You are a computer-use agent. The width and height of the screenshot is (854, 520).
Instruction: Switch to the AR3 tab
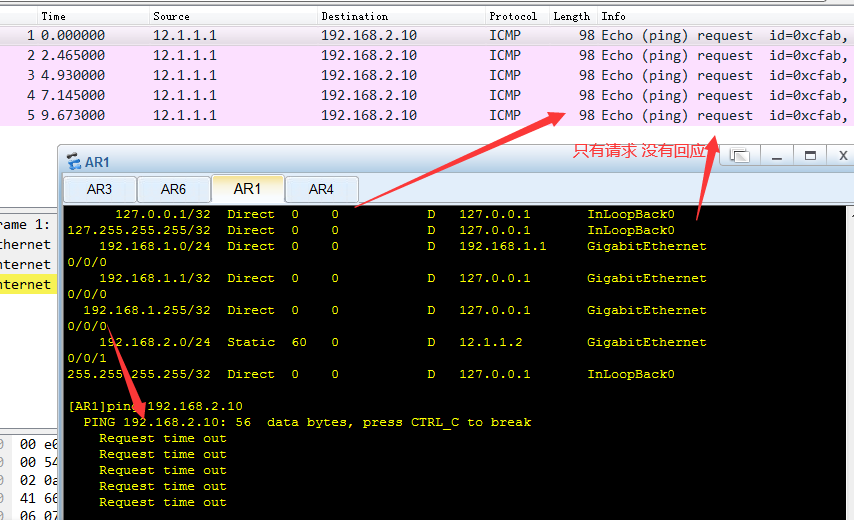[99, 189]
